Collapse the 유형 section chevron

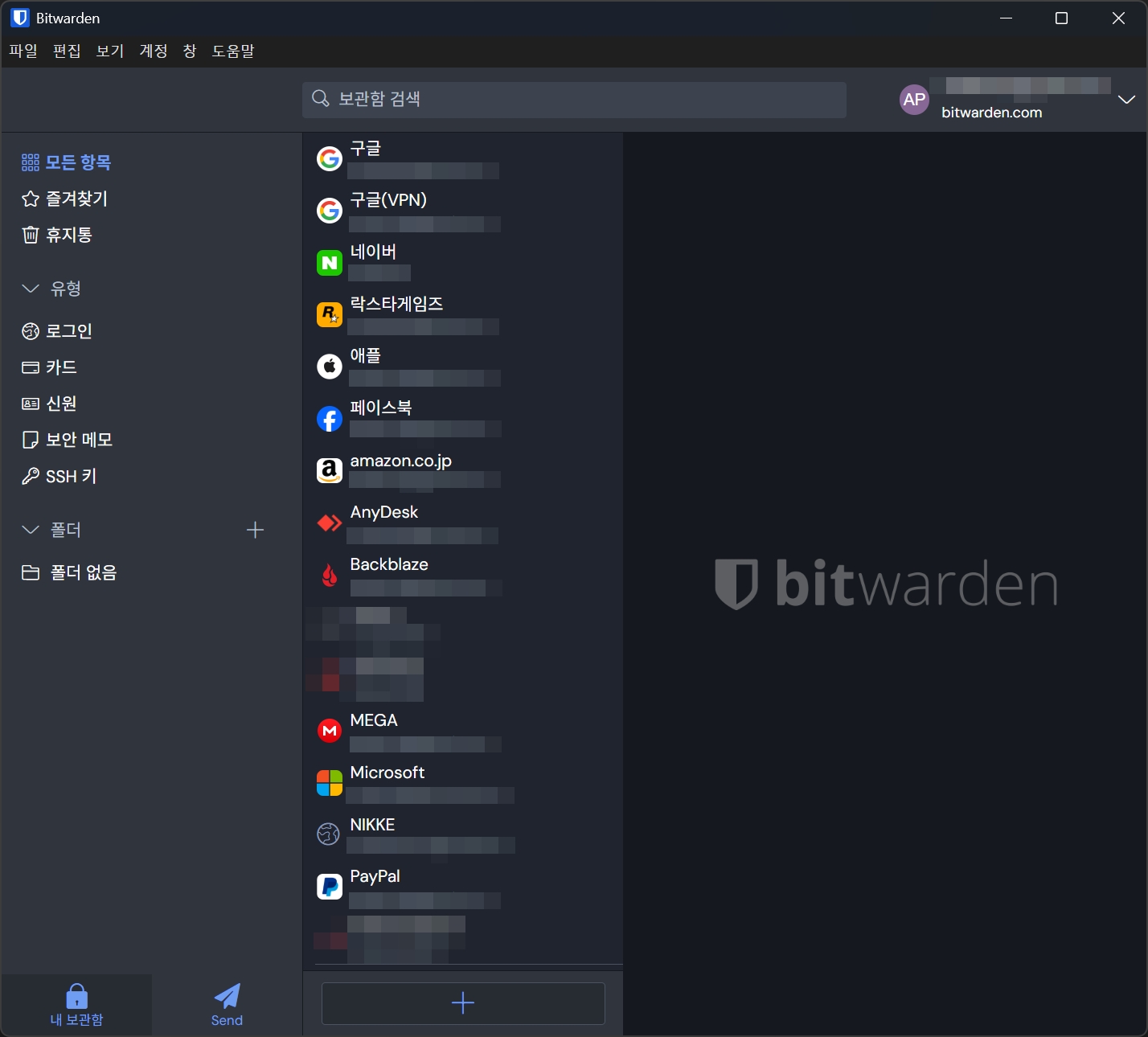(x=31, y=289)
